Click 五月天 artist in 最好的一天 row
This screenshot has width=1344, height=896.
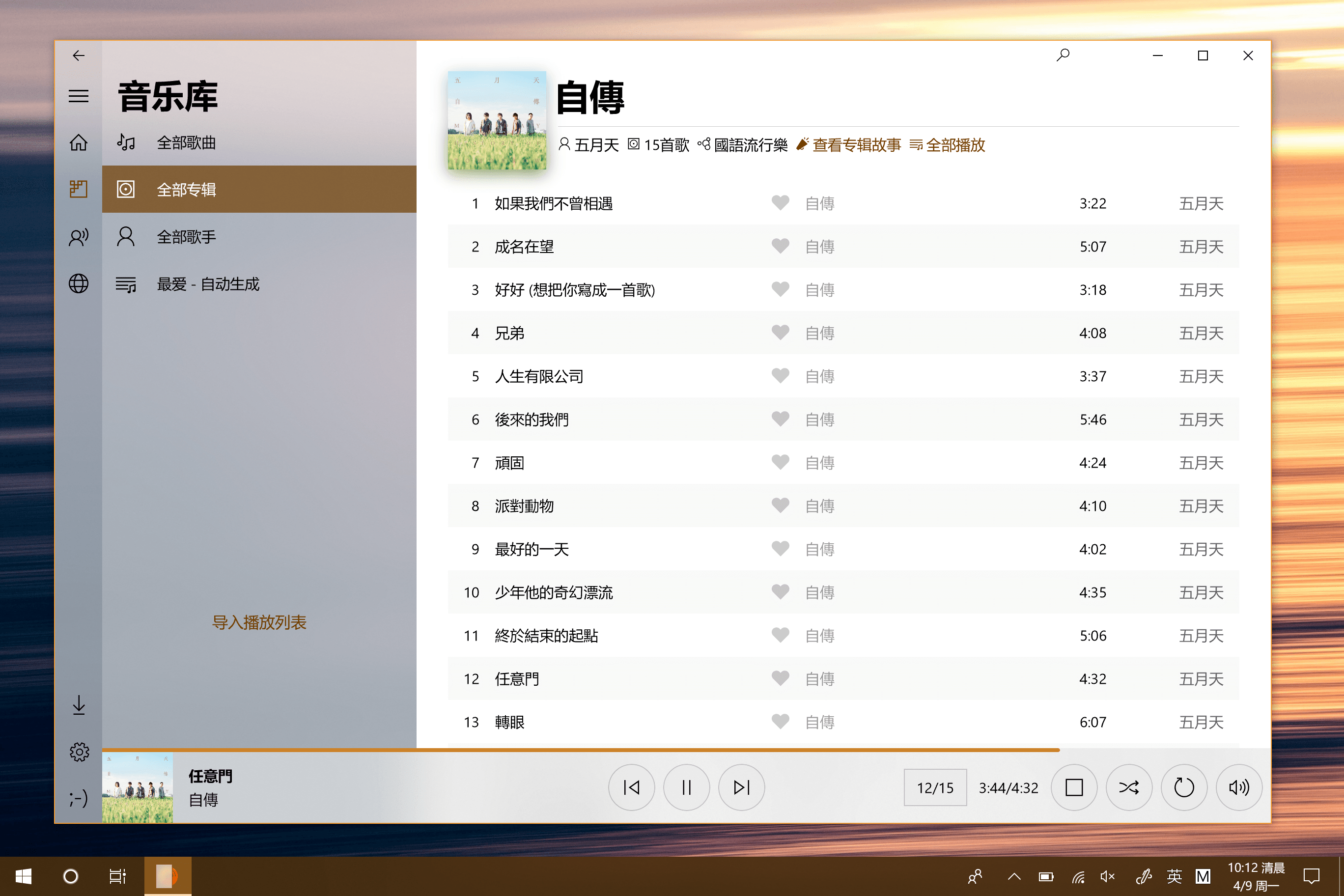point(1201,549)
